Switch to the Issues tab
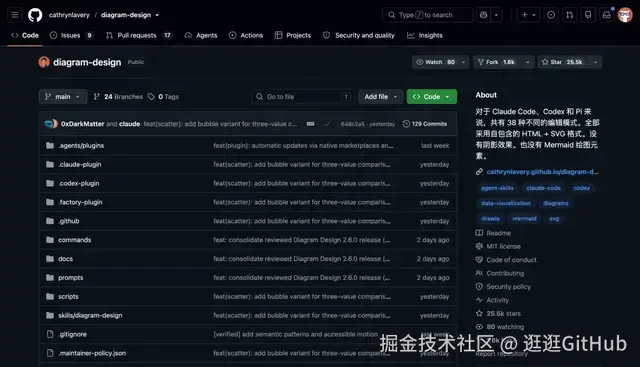640x367 pixels. (x=71, y=36)
